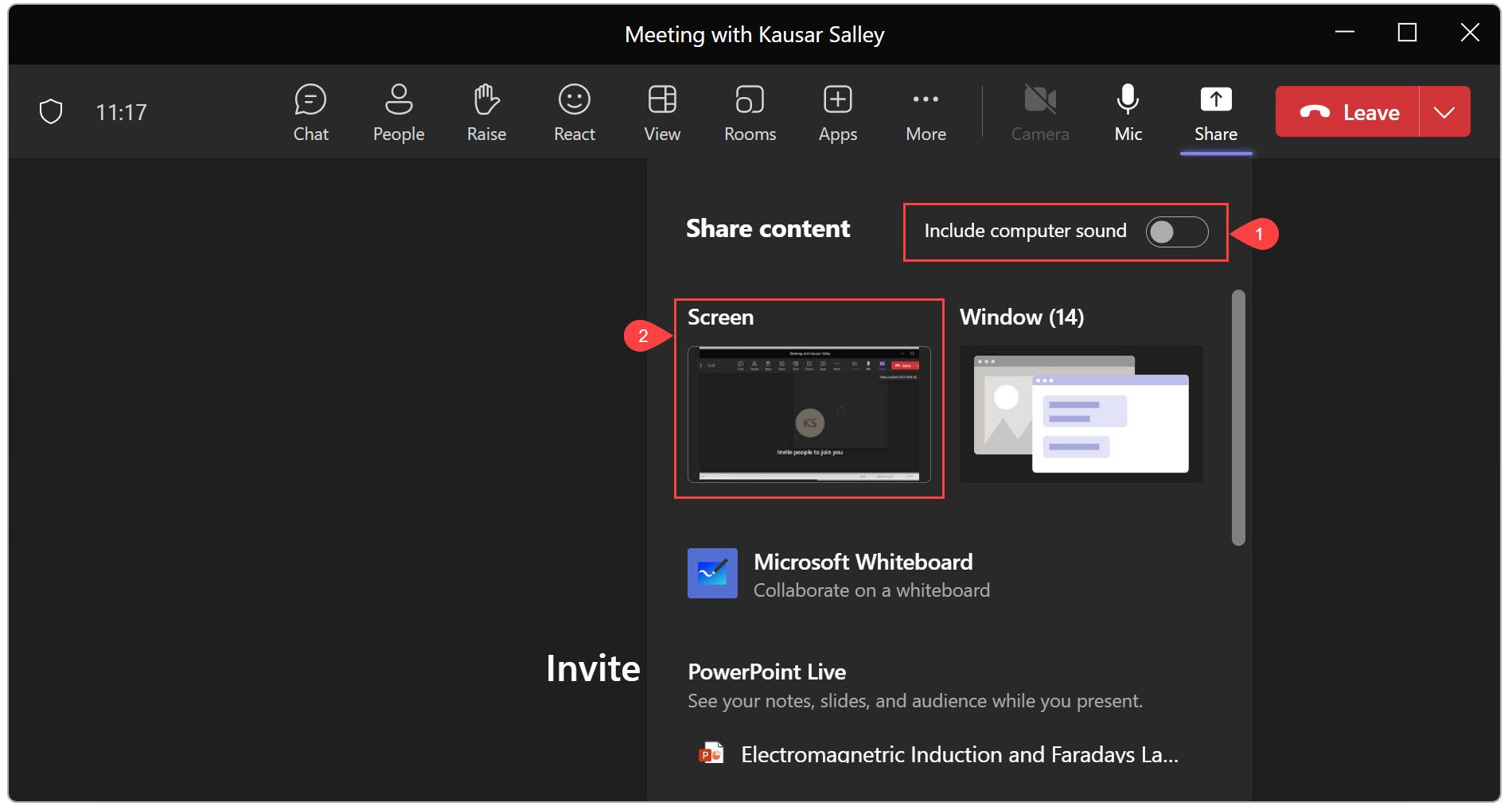The width and height of the screenshot is (1512, 806).
Task: Open the View layout options
Action: click(x=661, y=111)
